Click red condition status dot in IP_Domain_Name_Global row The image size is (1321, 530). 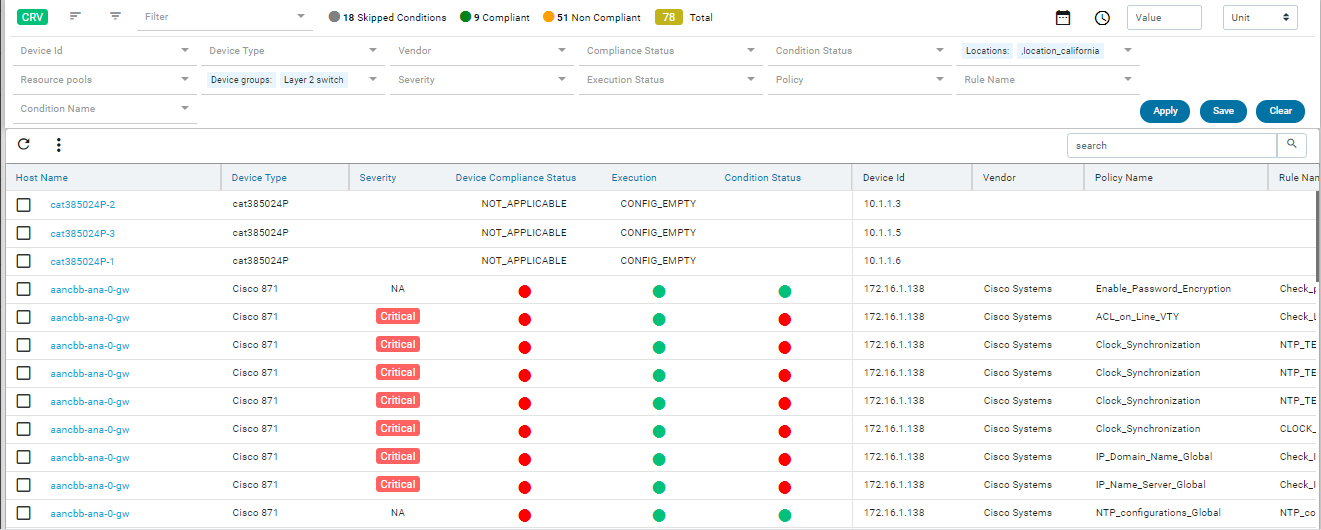(785, 460)
